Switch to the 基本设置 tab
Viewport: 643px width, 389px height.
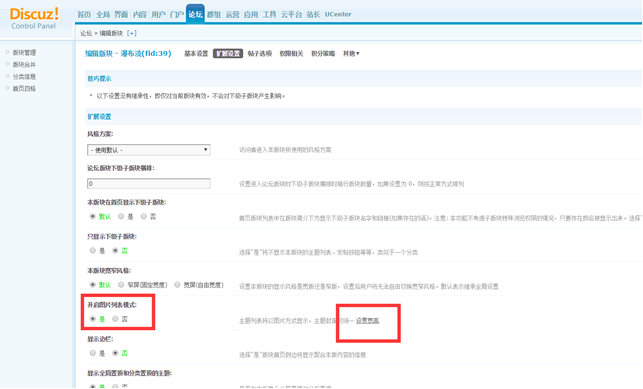(196, 54)
